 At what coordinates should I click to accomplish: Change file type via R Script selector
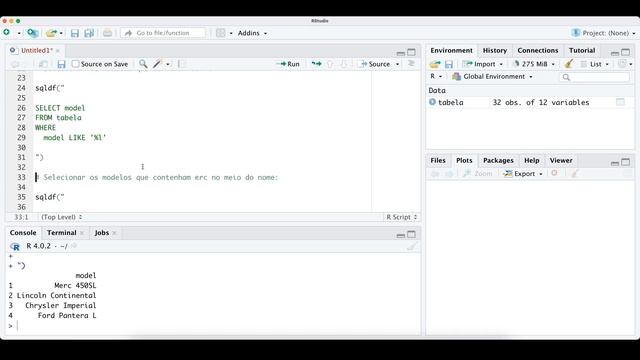click(402, 217)
